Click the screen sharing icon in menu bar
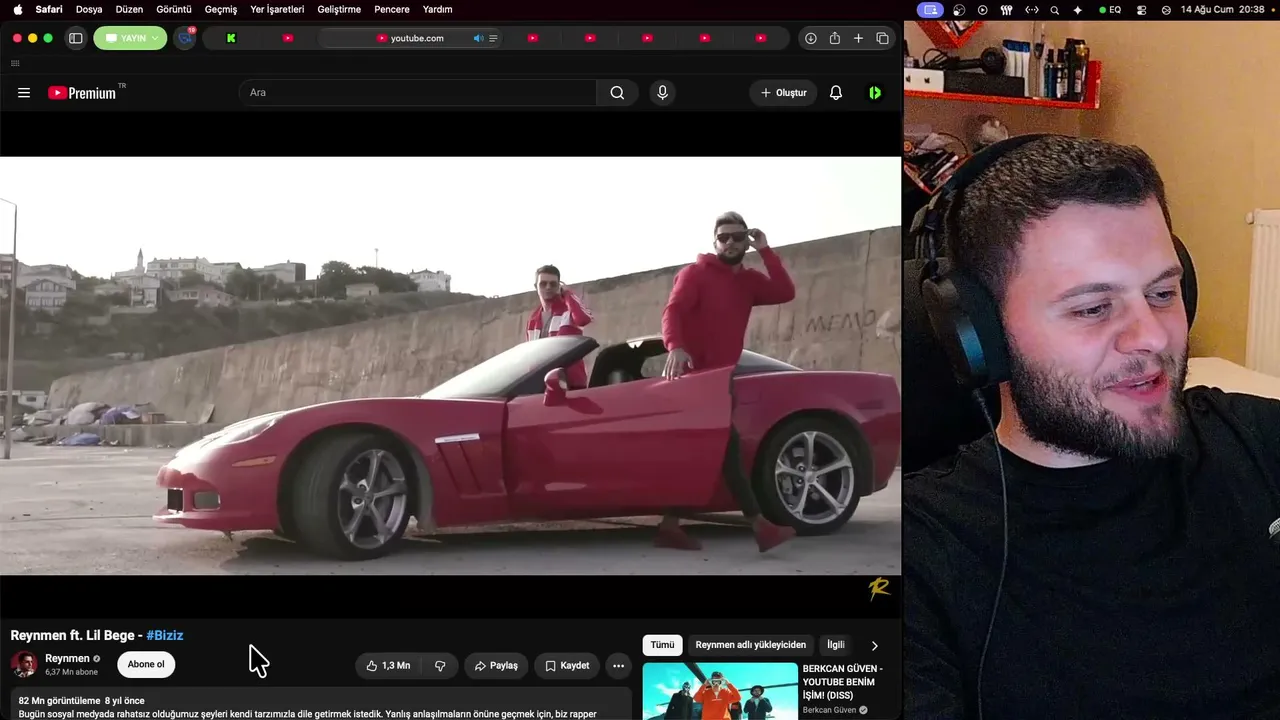Screen dimensions: 1280x720 point(931,10)
